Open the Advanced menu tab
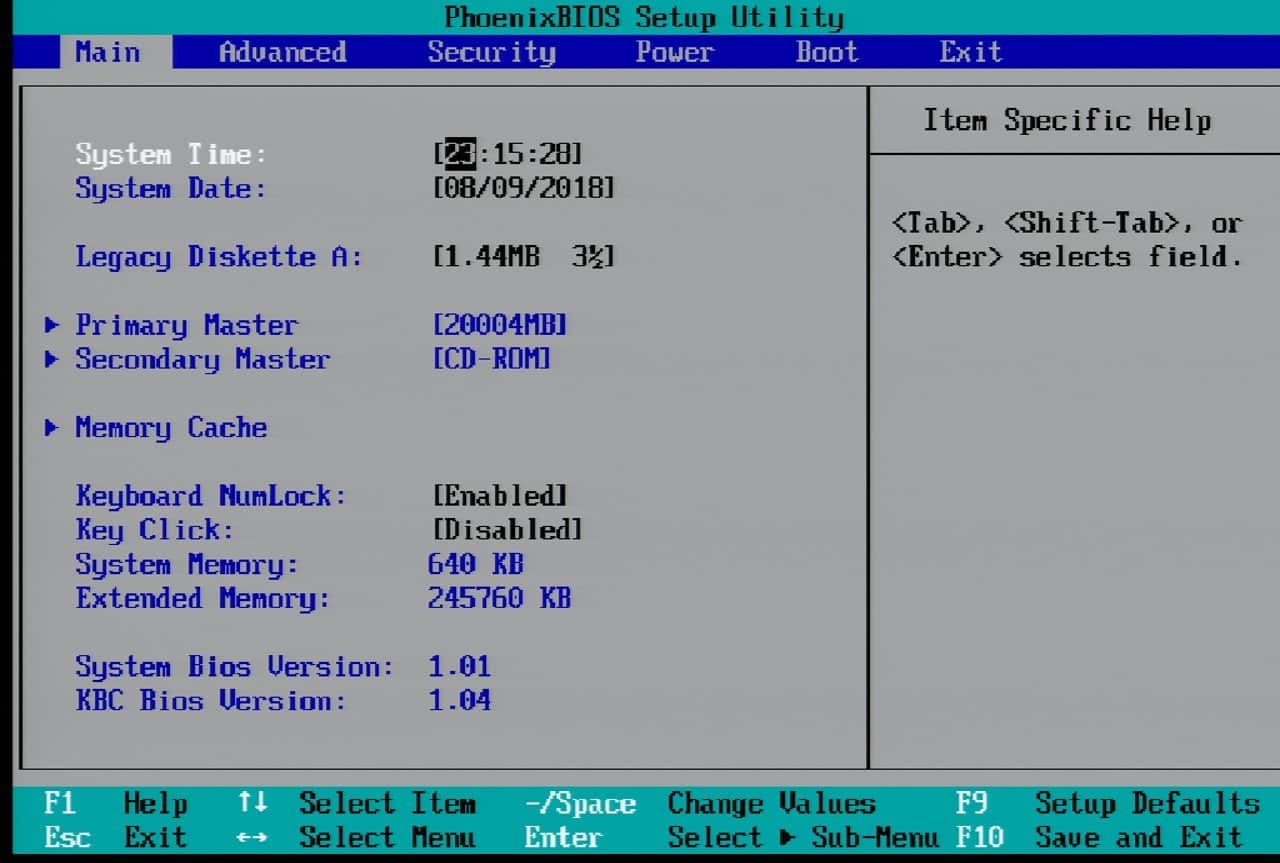The image size is (1280, 863). [x=283, y=52]
